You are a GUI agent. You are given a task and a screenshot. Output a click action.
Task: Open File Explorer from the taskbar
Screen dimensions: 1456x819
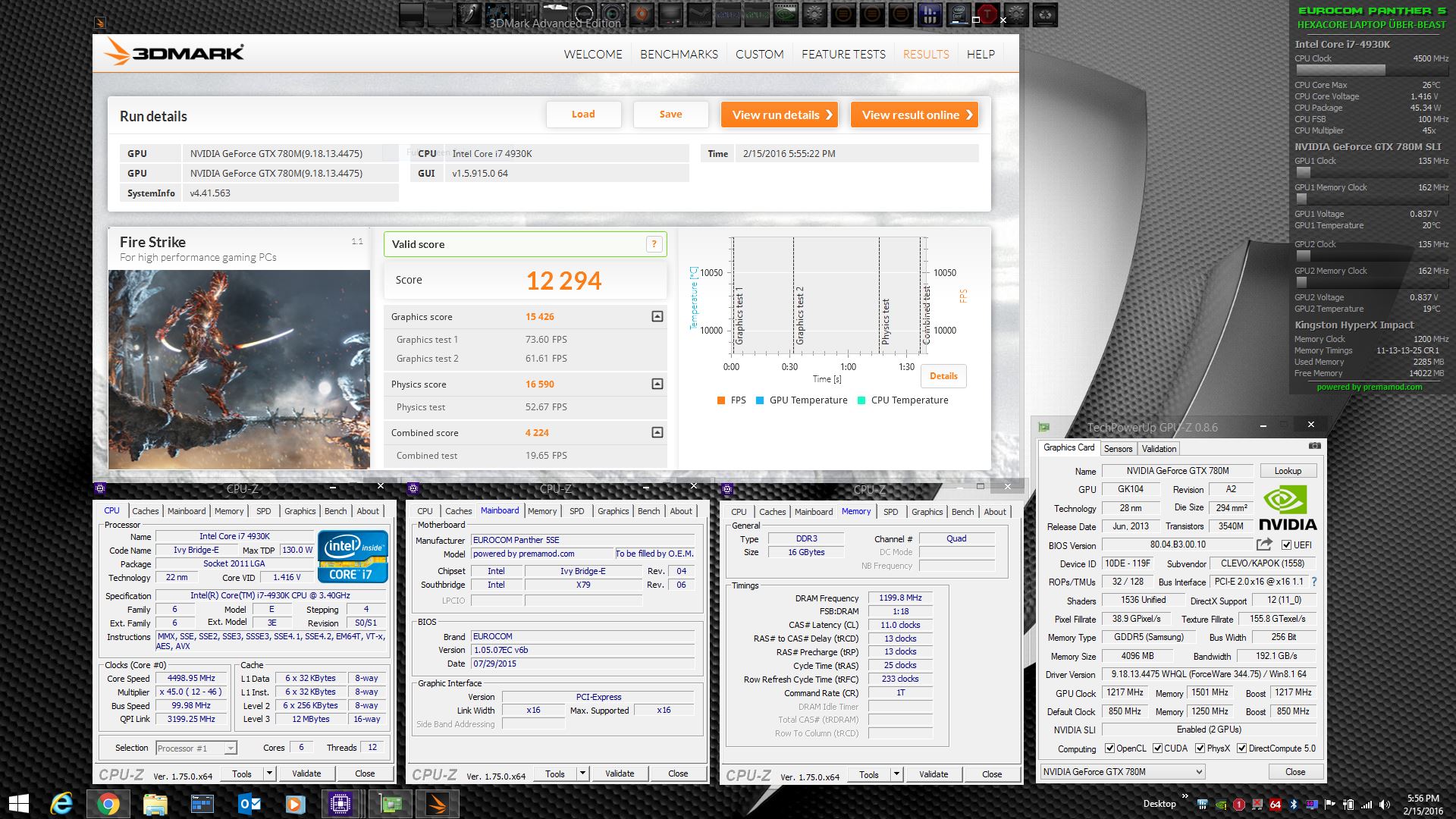pos(155,804)
